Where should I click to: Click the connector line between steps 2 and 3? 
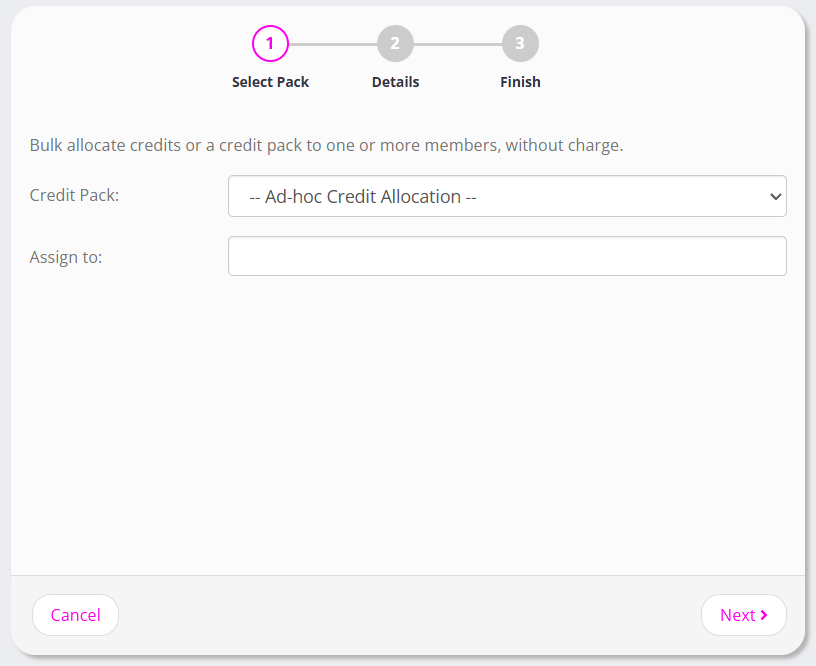(457, 44)
